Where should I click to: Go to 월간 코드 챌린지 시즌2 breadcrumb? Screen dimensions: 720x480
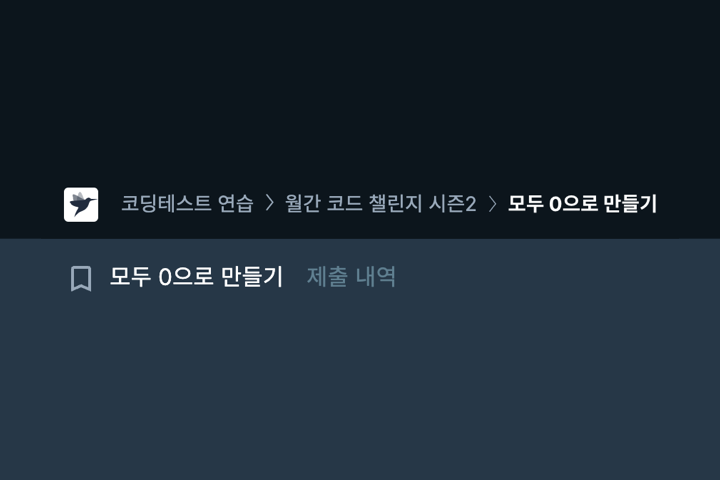(381, 203)
